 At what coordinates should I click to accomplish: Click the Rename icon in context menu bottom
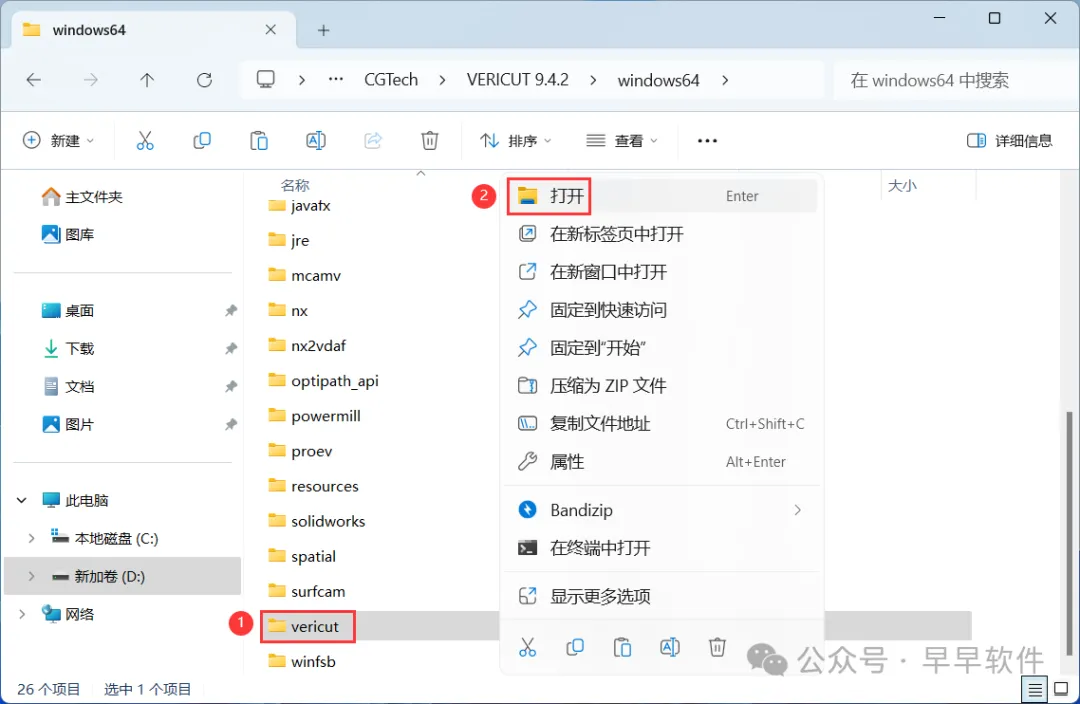tap(669, 648)
